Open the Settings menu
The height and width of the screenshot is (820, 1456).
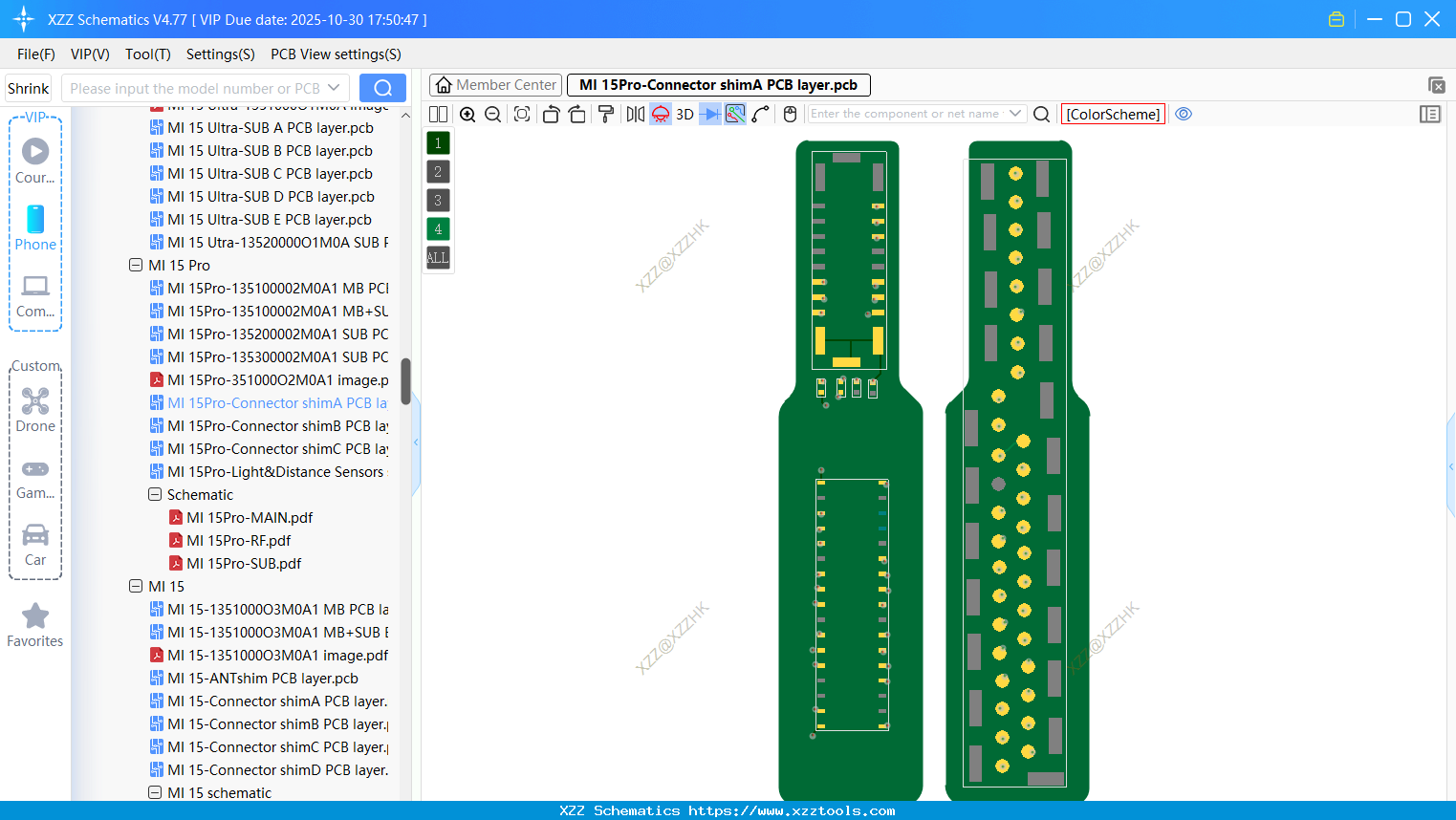tap(220, 54)
